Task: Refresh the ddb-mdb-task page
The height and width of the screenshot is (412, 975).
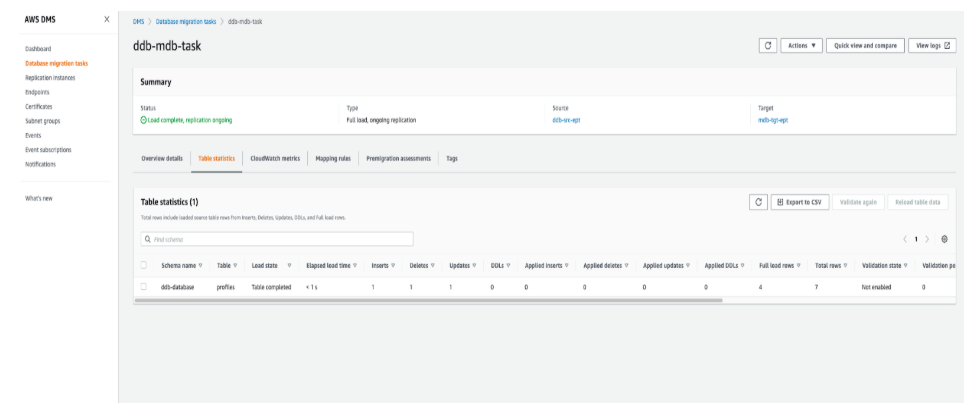Action: pos(768,45)
